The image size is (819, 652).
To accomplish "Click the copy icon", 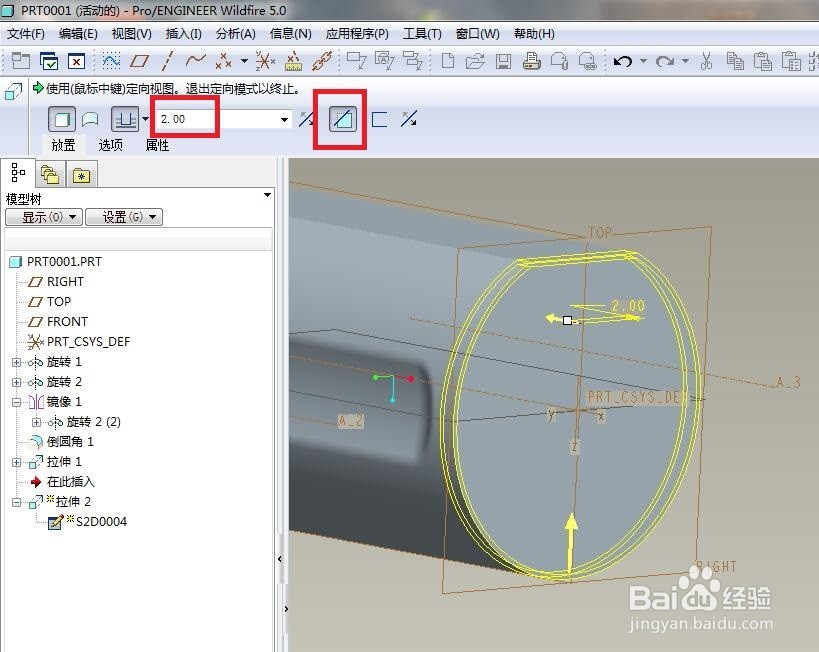I will (735, 62).
